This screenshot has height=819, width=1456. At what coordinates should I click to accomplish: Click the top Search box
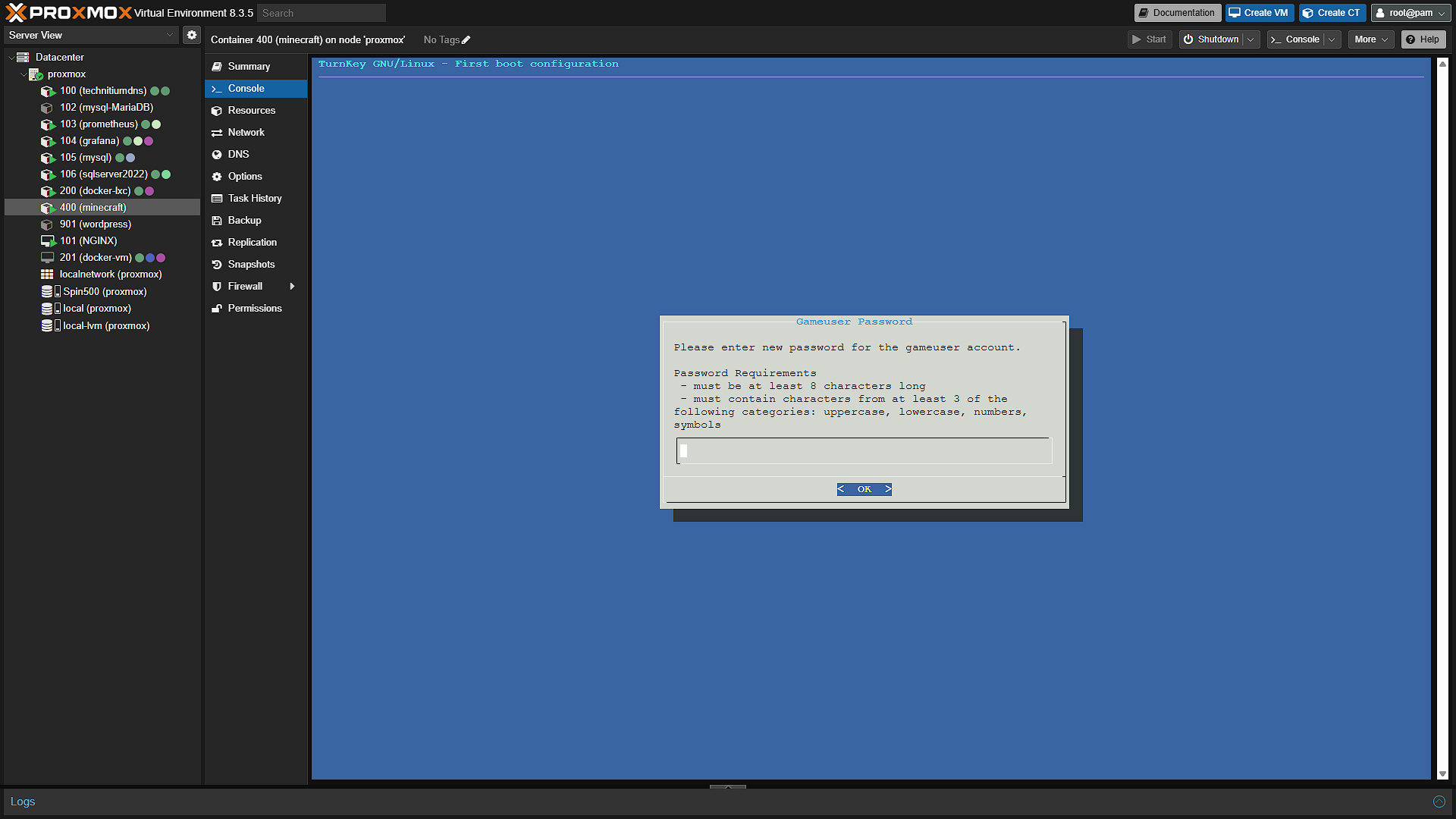[x=322, y=13]
